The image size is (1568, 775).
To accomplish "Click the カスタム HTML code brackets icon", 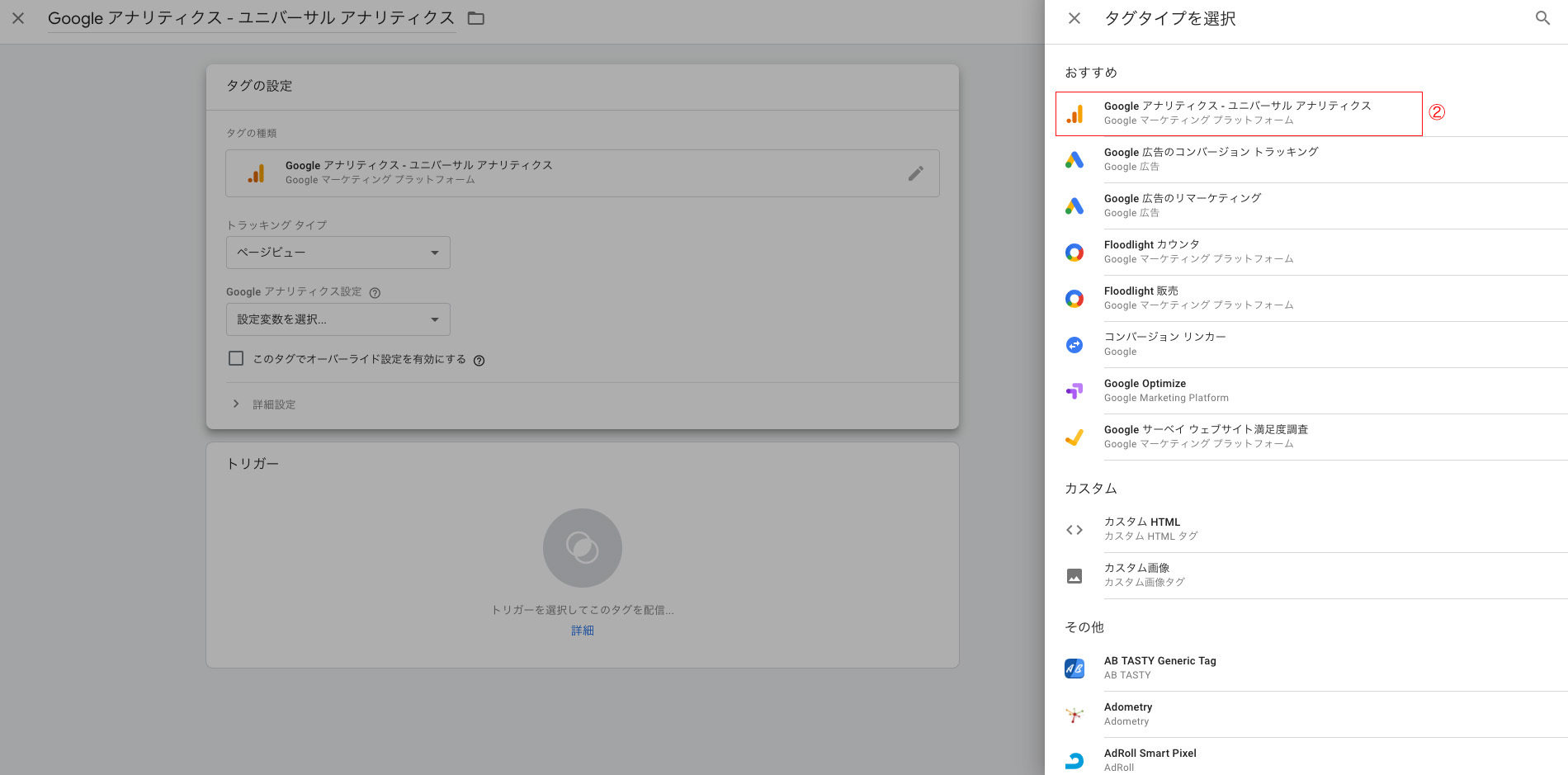I will (1074, 529).
